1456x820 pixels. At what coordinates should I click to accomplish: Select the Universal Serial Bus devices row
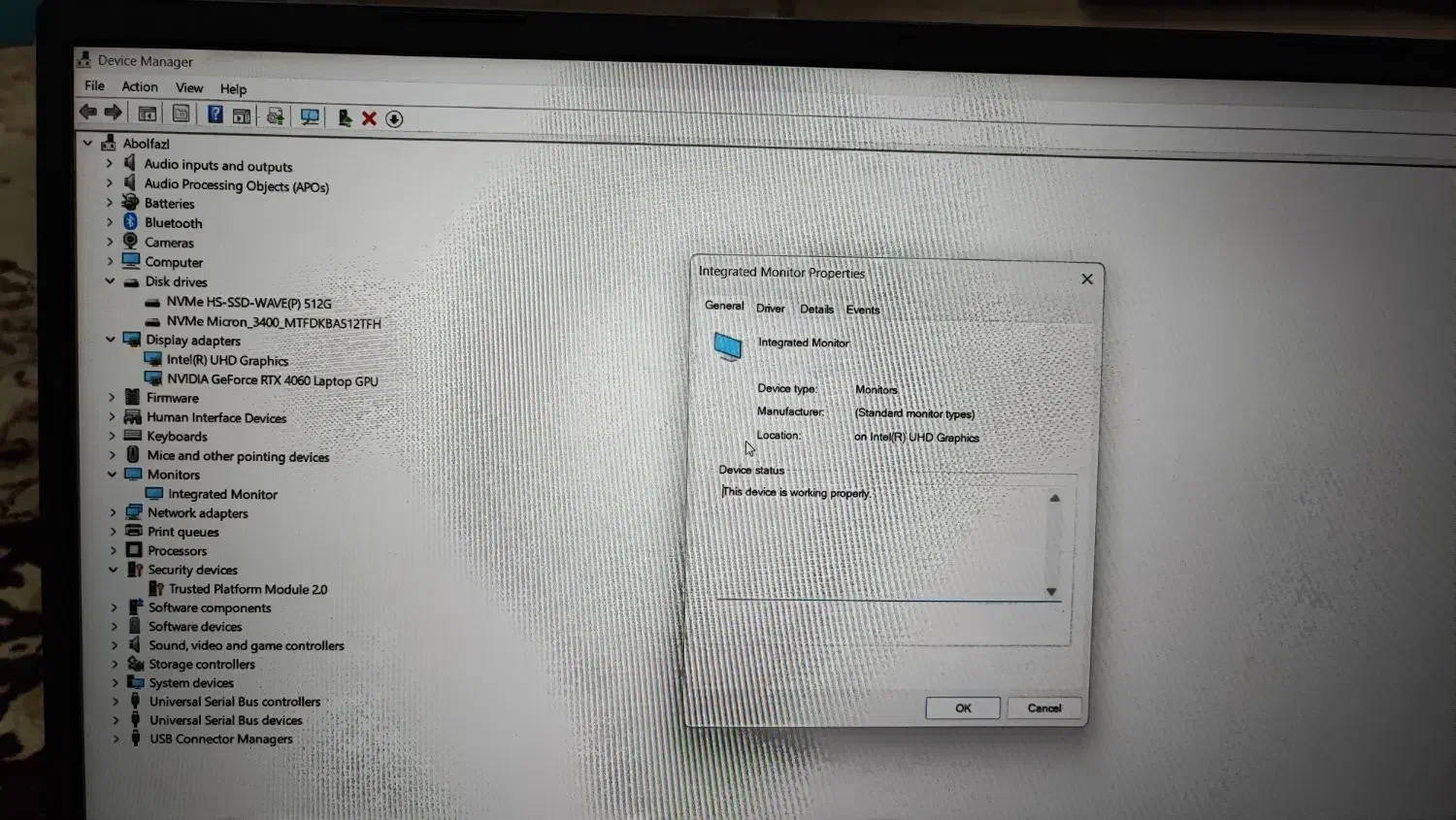click(x=225, y=720)
